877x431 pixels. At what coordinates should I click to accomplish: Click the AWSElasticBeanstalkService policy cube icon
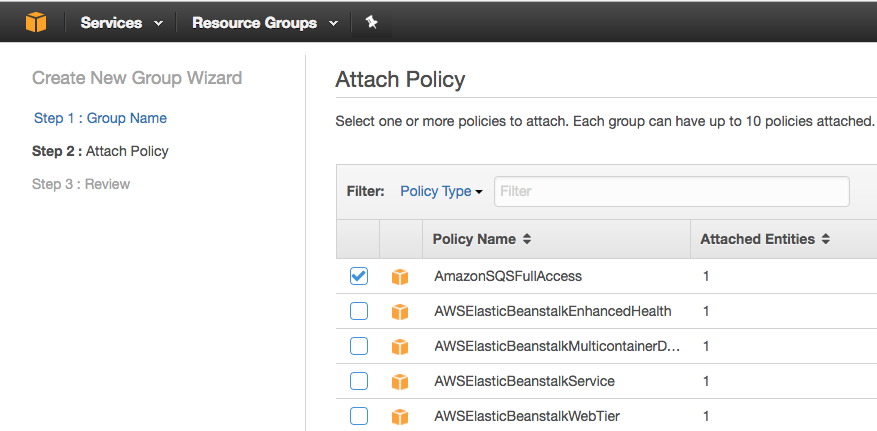click(400, 382)
